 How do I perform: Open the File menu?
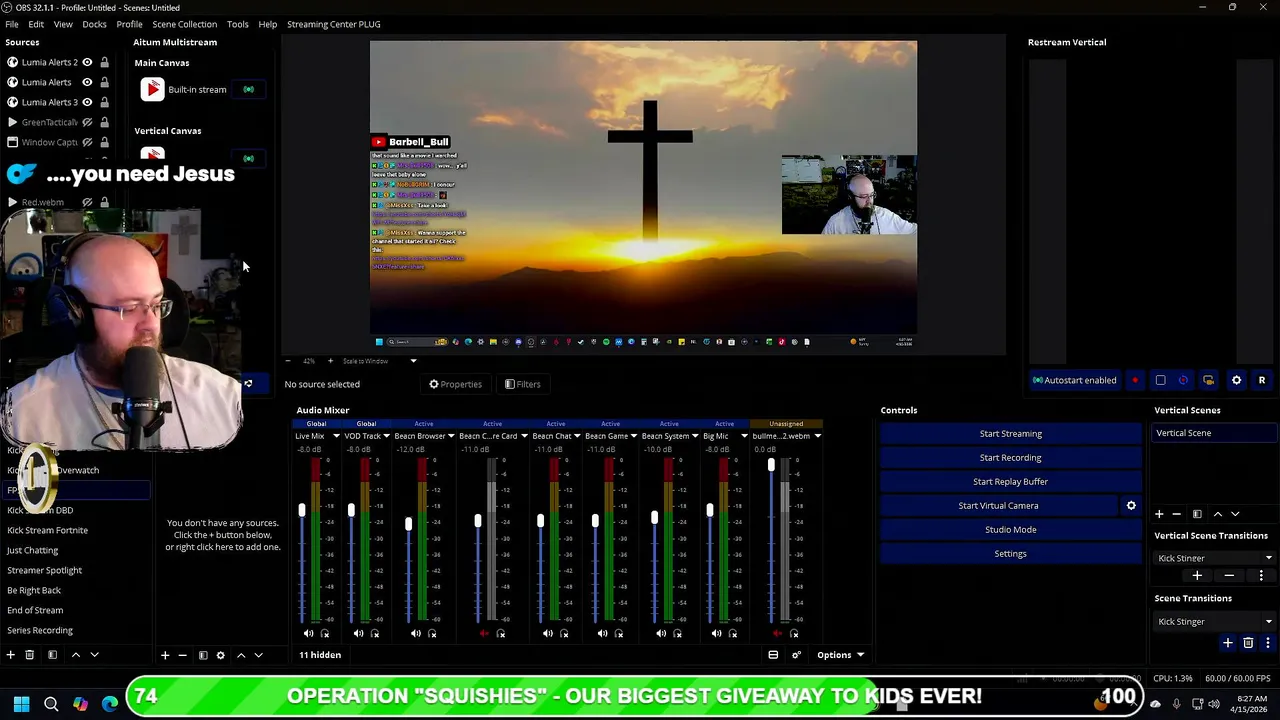coord(12,24)
